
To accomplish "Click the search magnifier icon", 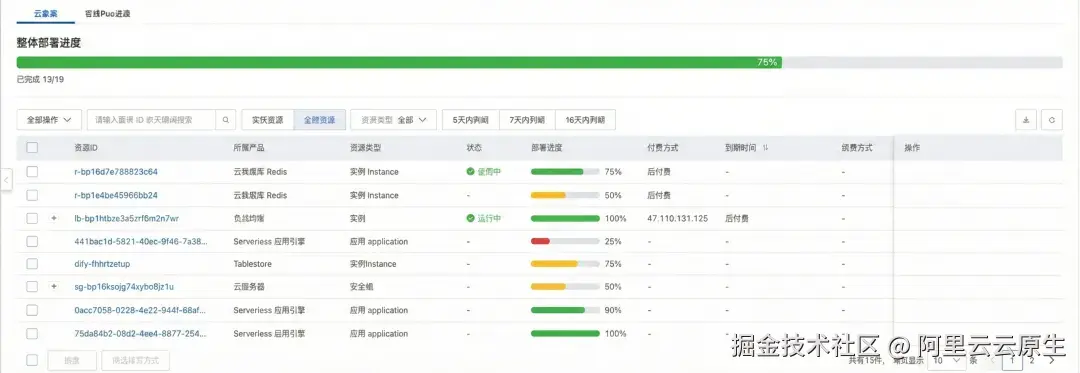I will point(226,120).
